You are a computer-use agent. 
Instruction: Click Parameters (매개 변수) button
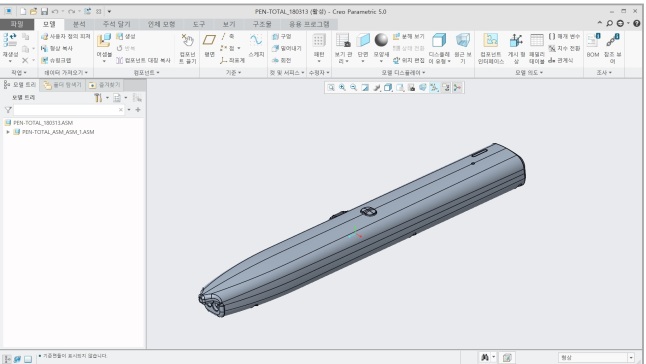[x=564, y=37]
